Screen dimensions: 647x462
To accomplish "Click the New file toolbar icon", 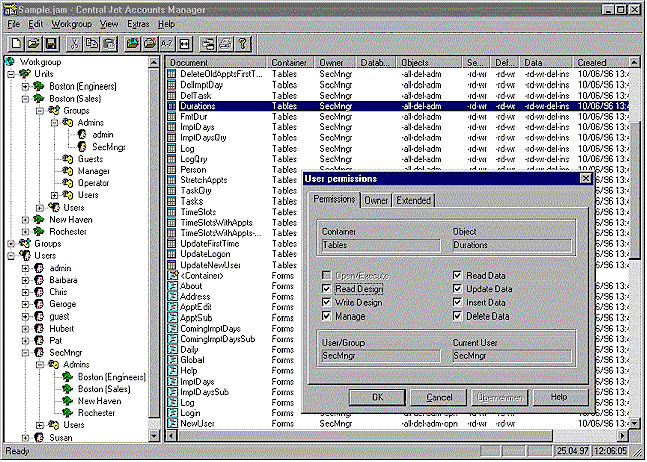I will tap(16, 43).
